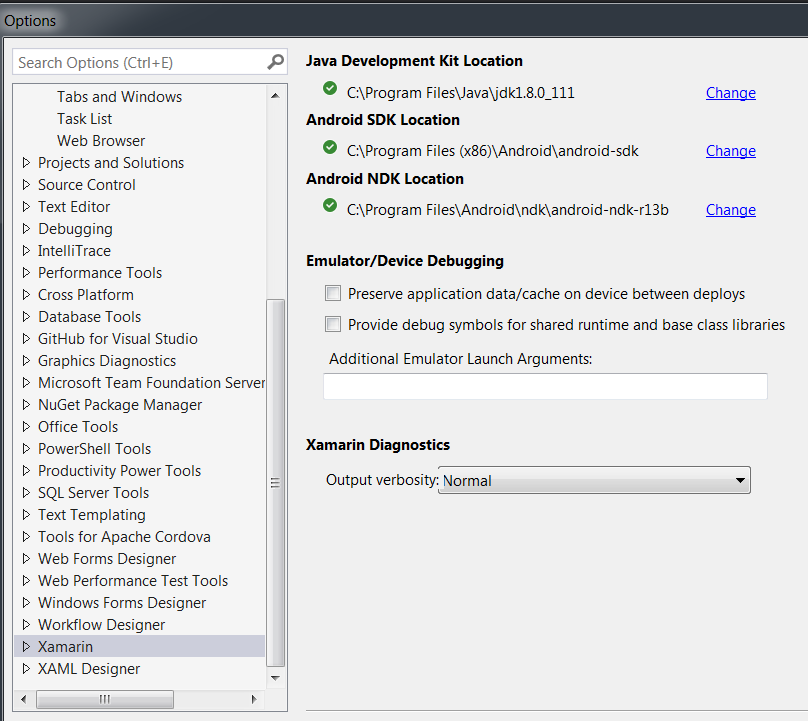
Task: Select Tools for Apache Cordova item
Action: click(124, 536)
